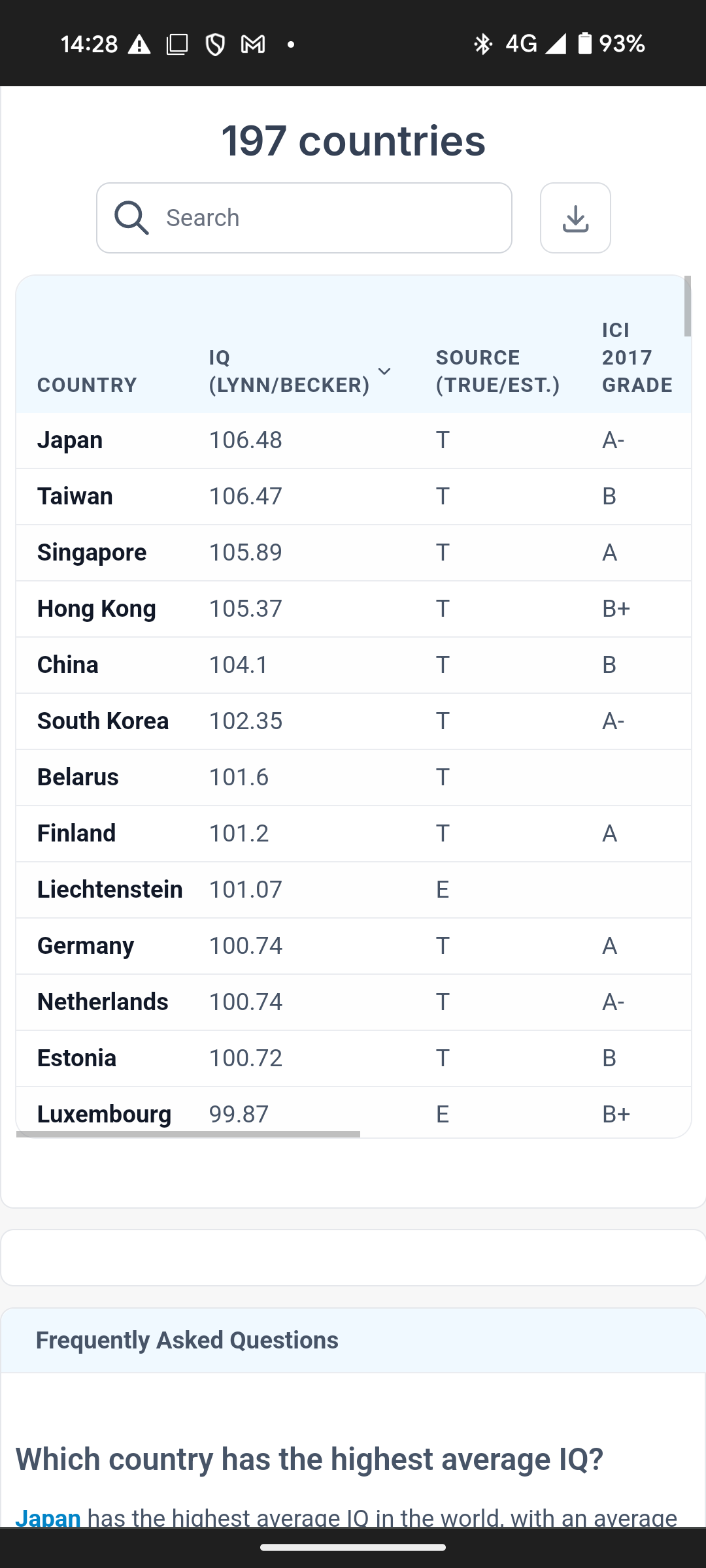
Task: Click the magnifying glass search icon
Action: [x=131, y=218]
